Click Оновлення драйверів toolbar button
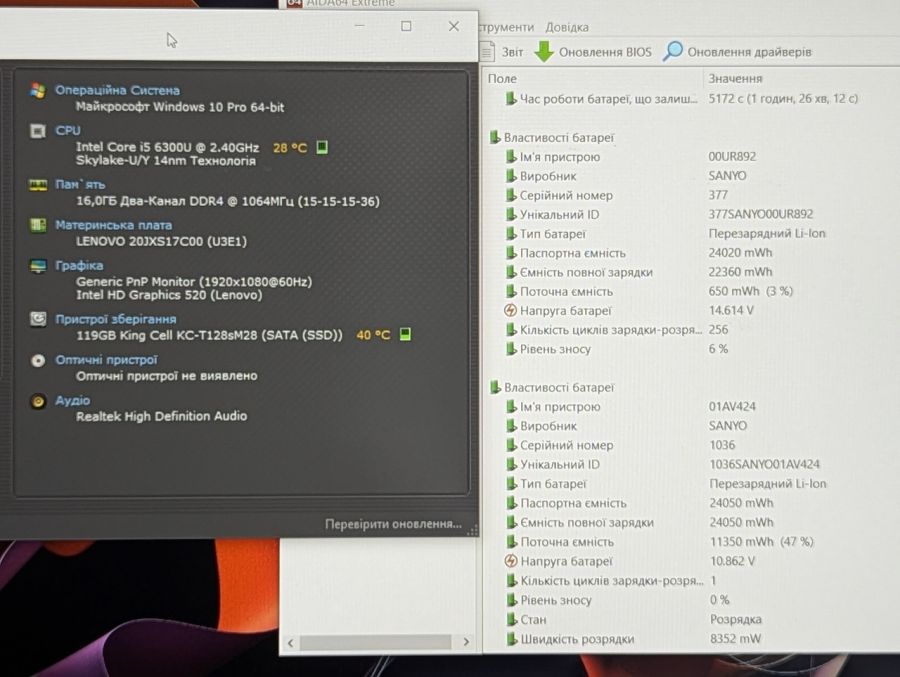 point(738,52)
